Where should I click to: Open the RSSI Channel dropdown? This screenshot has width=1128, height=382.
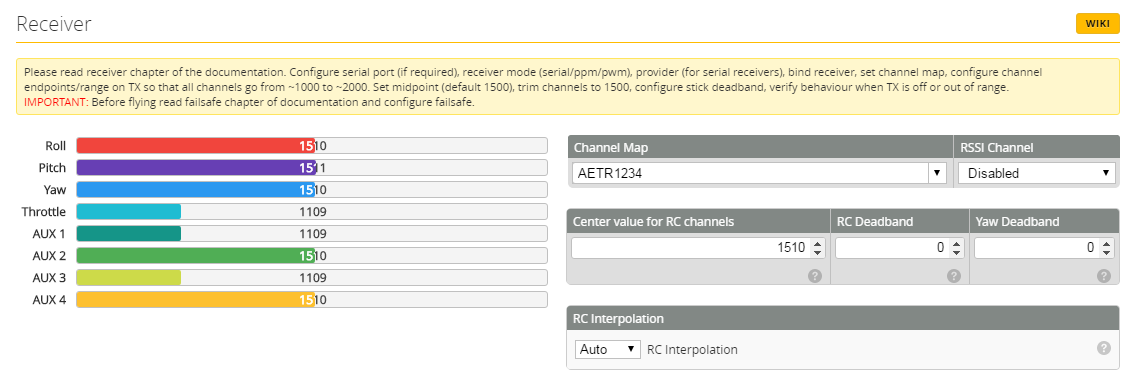point(1037,173)
